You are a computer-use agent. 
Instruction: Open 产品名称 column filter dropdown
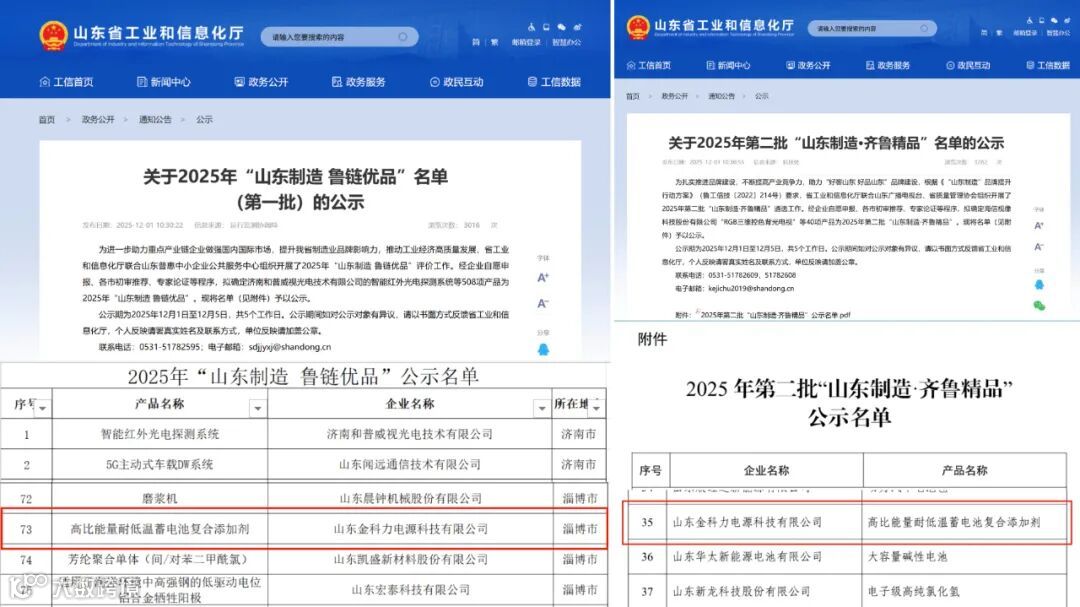pos(258,408)
